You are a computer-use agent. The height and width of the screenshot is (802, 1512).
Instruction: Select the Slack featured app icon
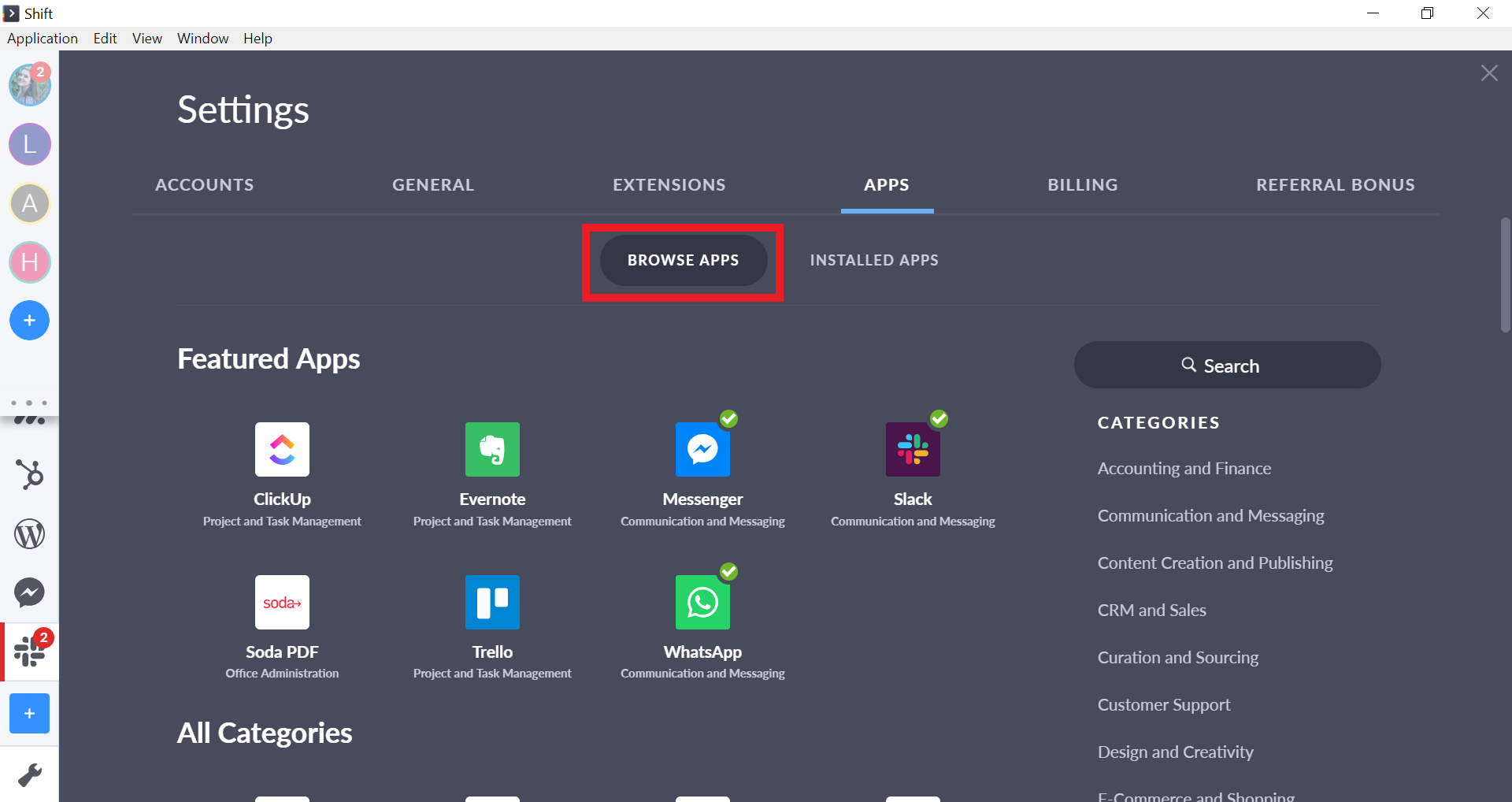[913, 449]
